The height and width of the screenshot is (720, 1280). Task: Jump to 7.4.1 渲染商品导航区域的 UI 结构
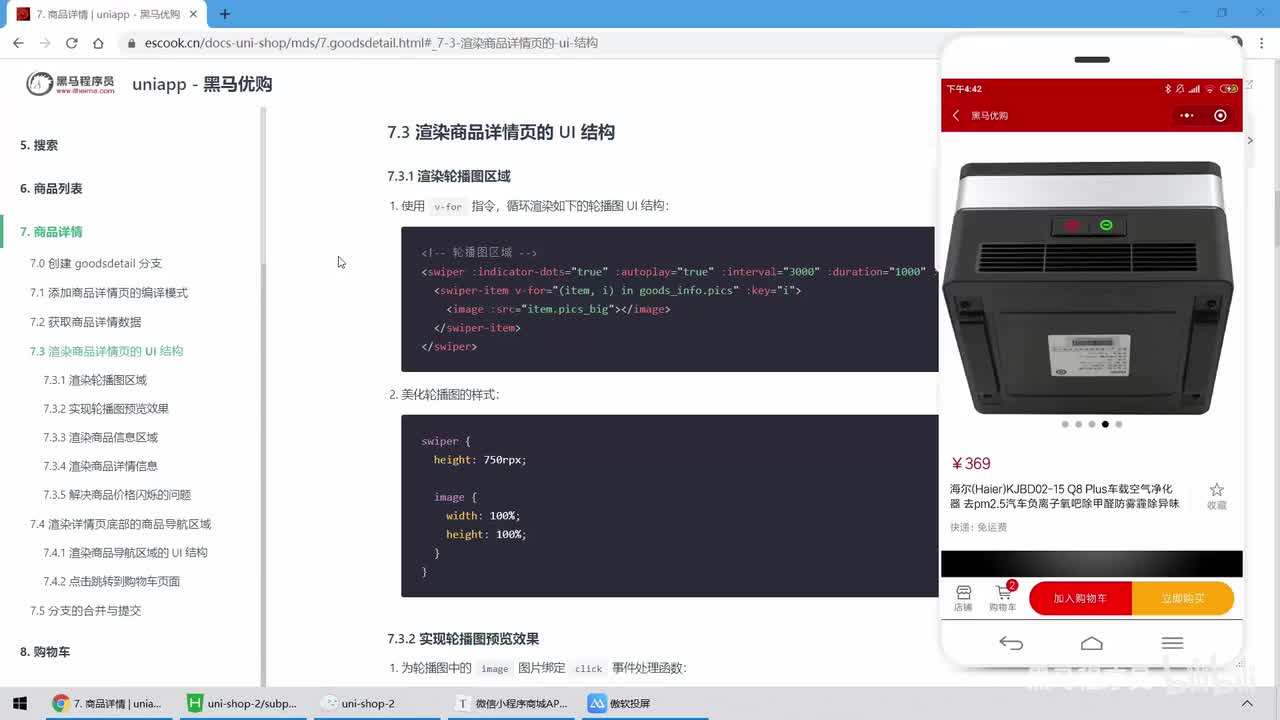pos(126,553)
